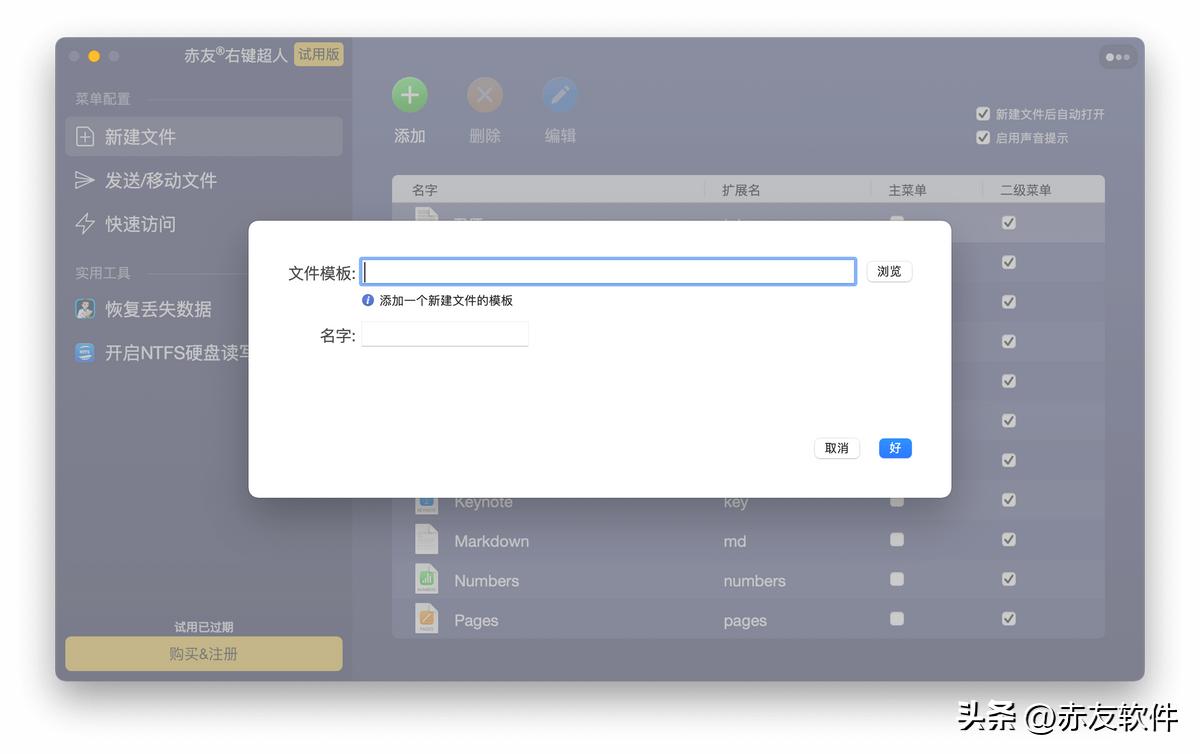Image resolution: width=1200 pixels, height=754 pixels.
Task: Confirm the dialog with the 好 button
Action: click(894, 448)
